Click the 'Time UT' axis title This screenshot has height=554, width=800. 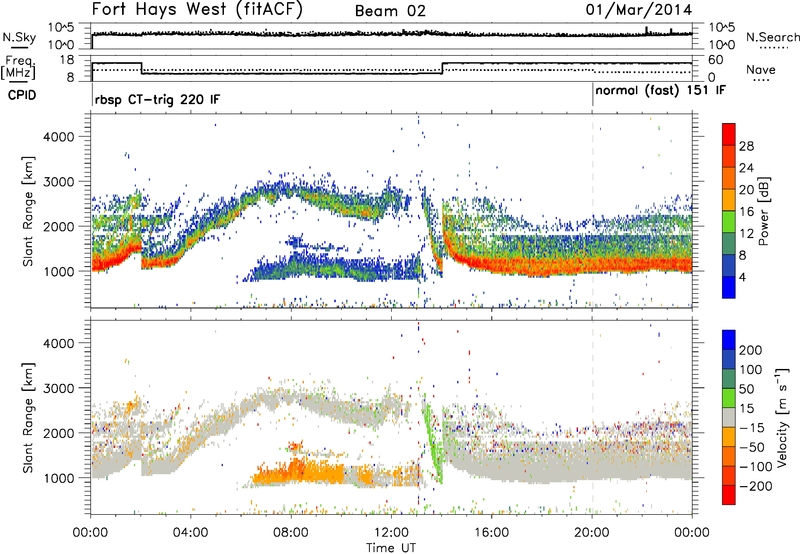click(x=391, y=548)
